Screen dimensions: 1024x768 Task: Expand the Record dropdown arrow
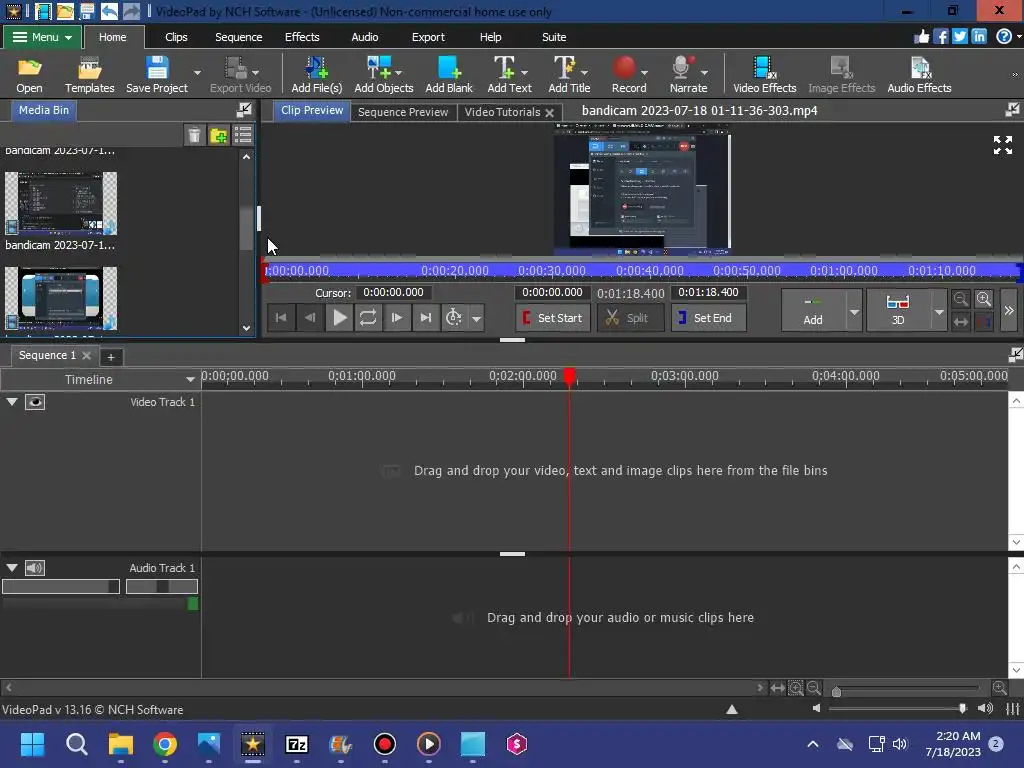(x=645, y=72)
